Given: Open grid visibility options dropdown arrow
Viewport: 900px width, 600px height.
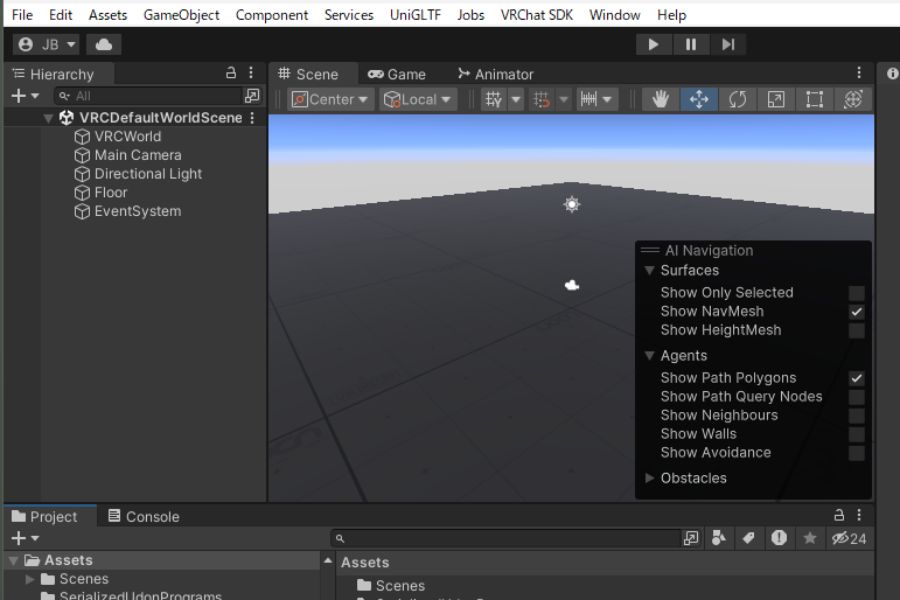Looking at the screenshot, I should click(516, 99).
